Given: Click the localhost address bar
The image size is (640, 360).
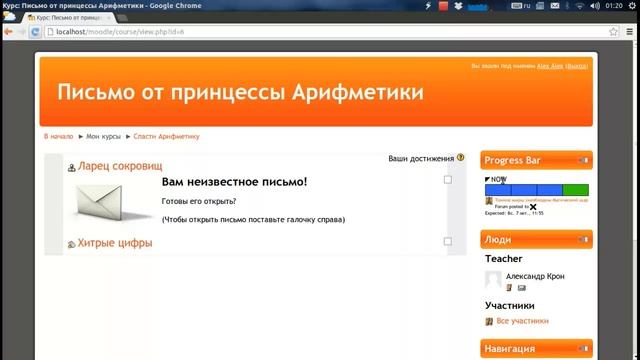Looking at the screenshot, I should pyautogui.click(x=327, y=31).
